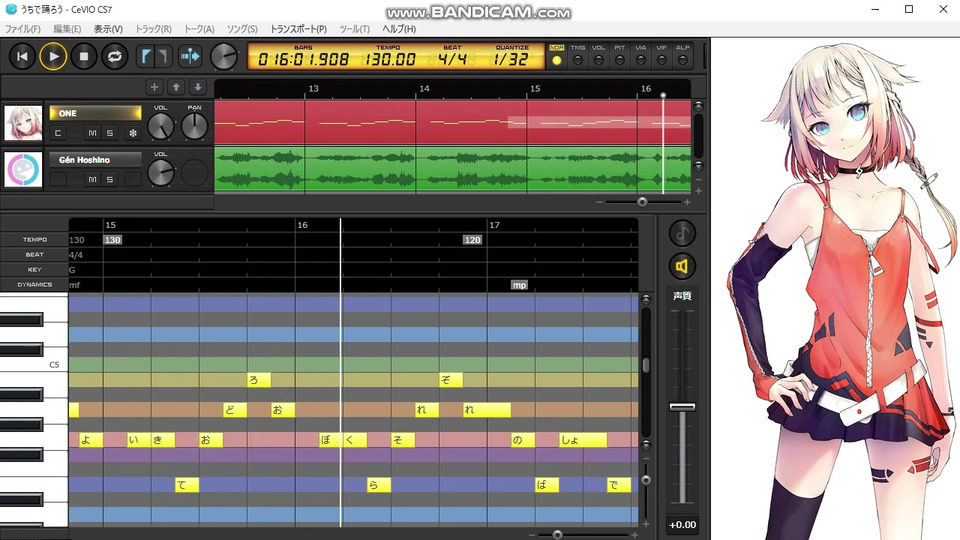The height and width of the screenshot is (540, 960).
Task: Solo the Gén Hoshino track
Action: click(x=110, y=179)
